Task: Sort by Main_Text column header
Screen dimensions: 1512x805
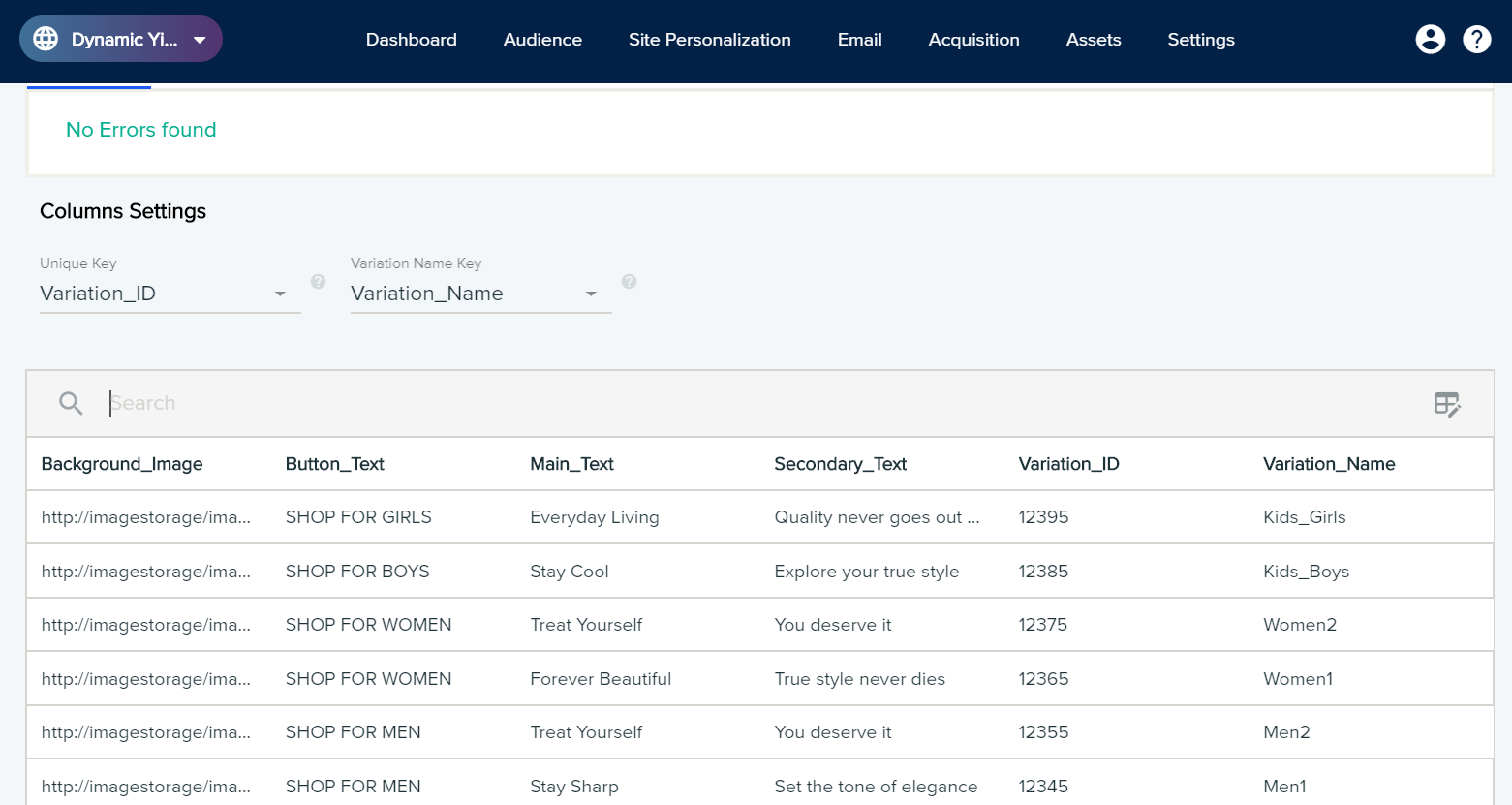Action: pyautogui.click(x=572, y=464)
